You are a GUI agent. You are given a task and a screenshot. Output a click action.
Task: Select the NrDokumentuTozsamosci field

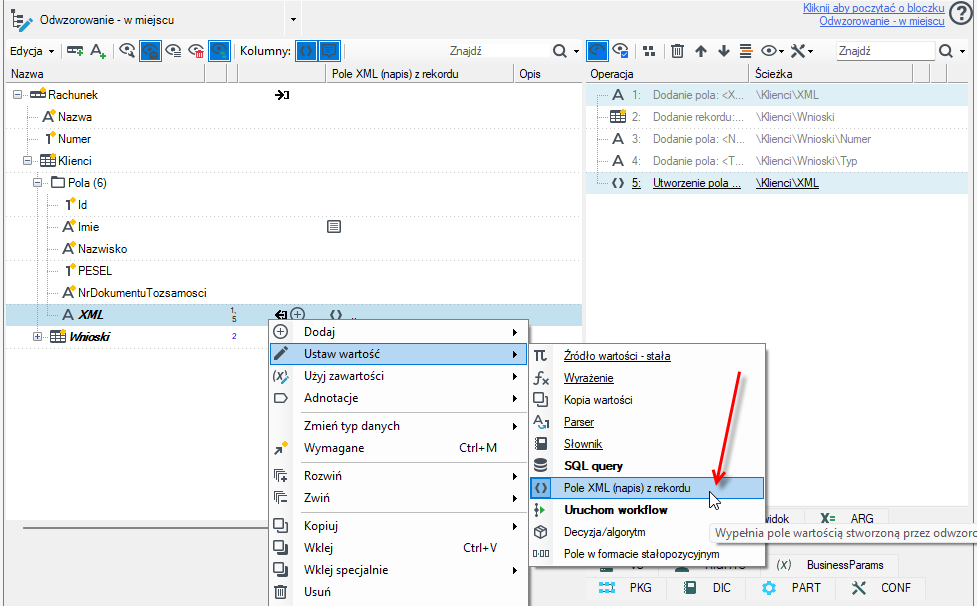(x=142, y=293)
